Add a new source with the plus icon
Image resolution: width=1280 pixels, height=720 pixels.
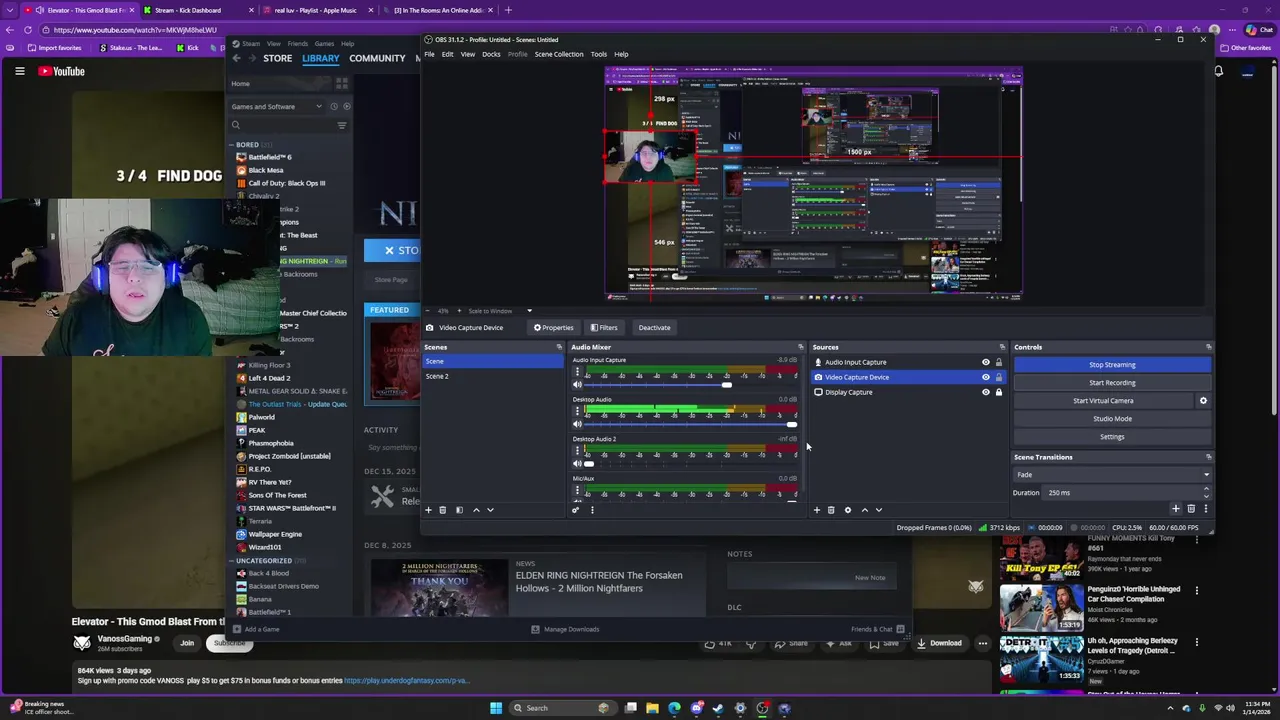(816, 510)
